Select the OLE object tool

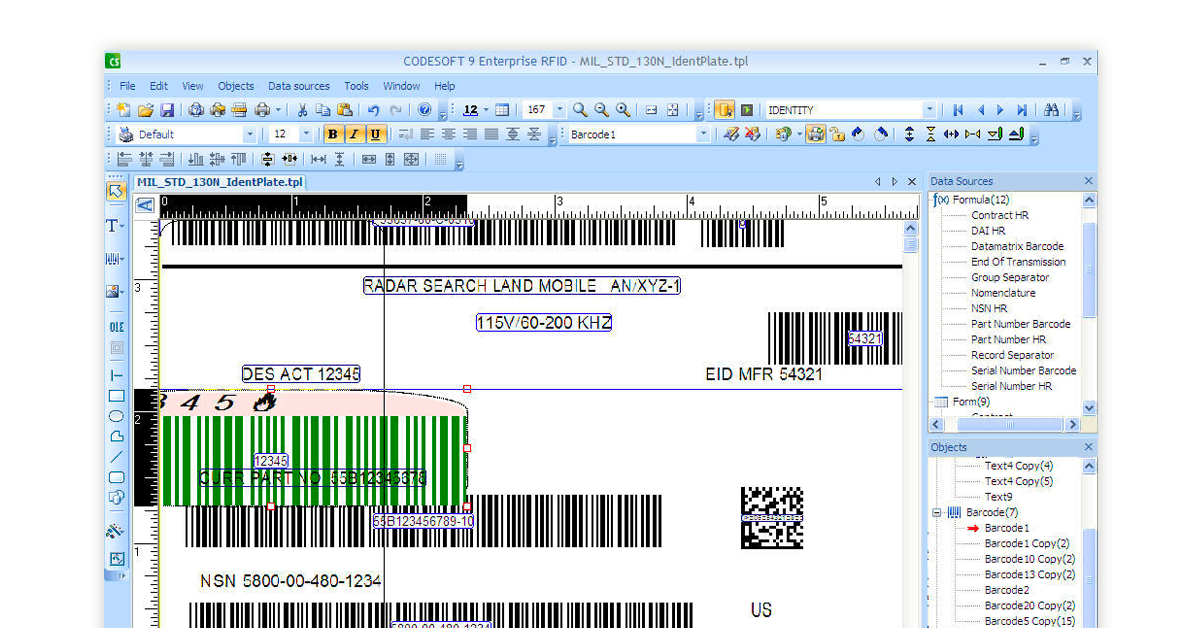coord(116,327)
